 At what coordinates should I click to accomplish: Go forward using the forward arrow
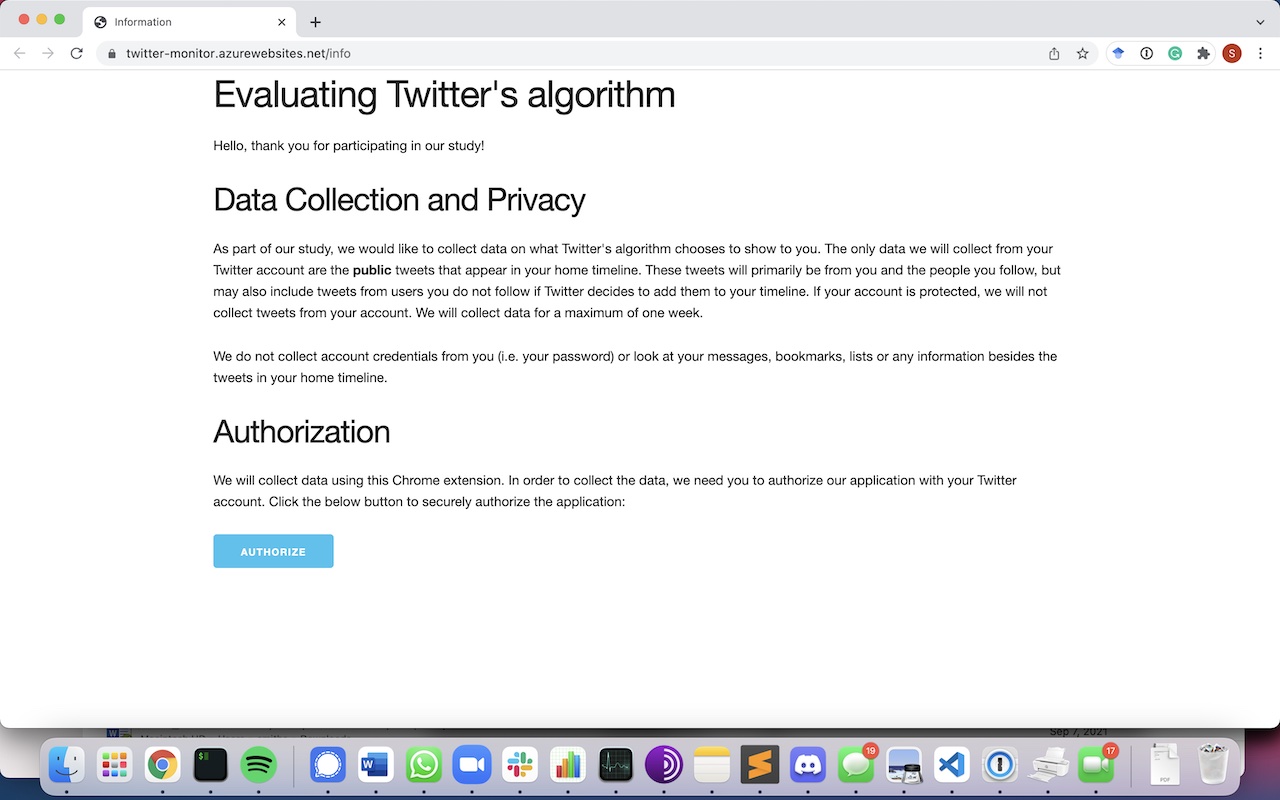(x=48, y=53)
